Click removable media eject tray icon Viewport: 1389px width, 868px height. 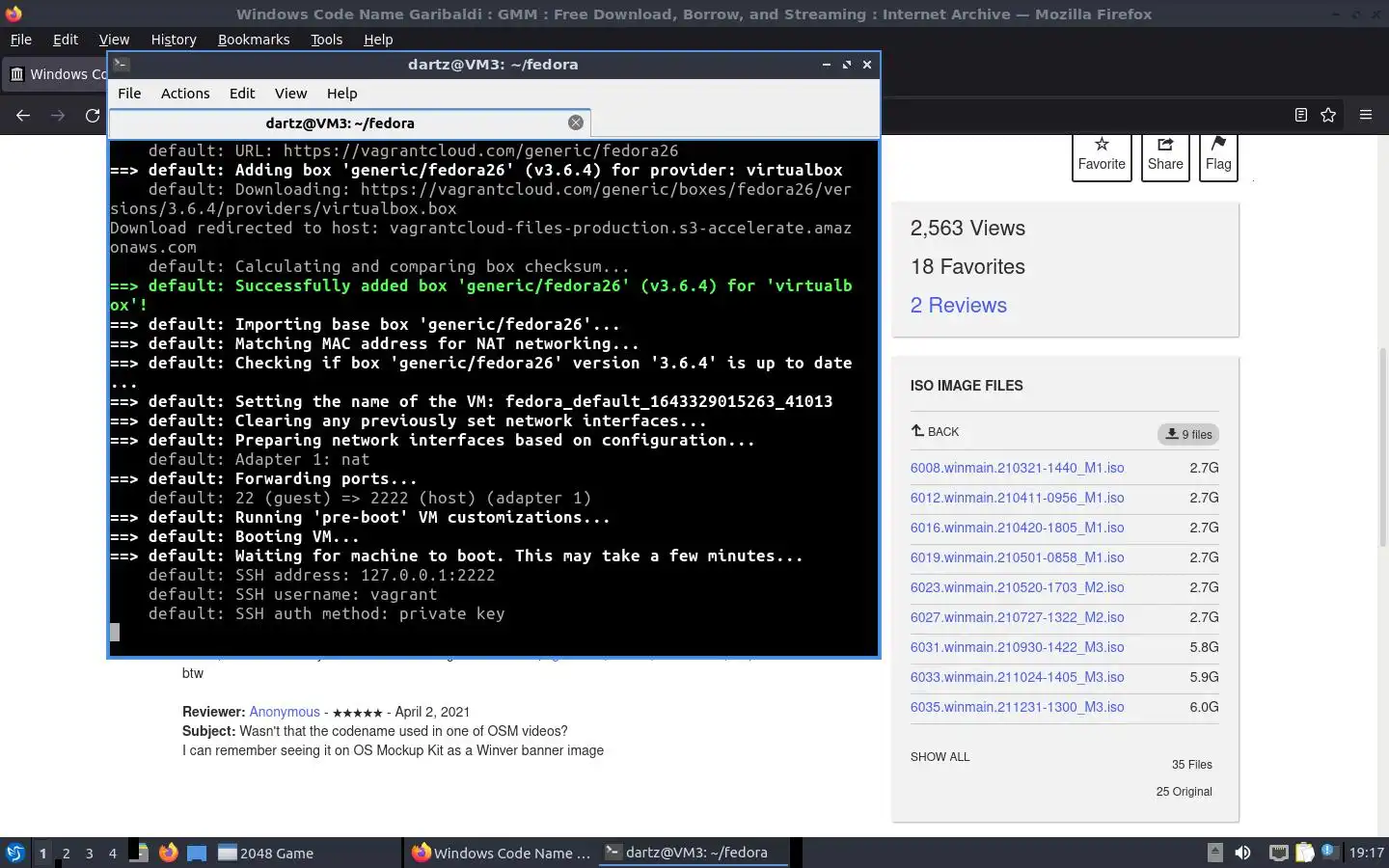[x=1215, y=853]
